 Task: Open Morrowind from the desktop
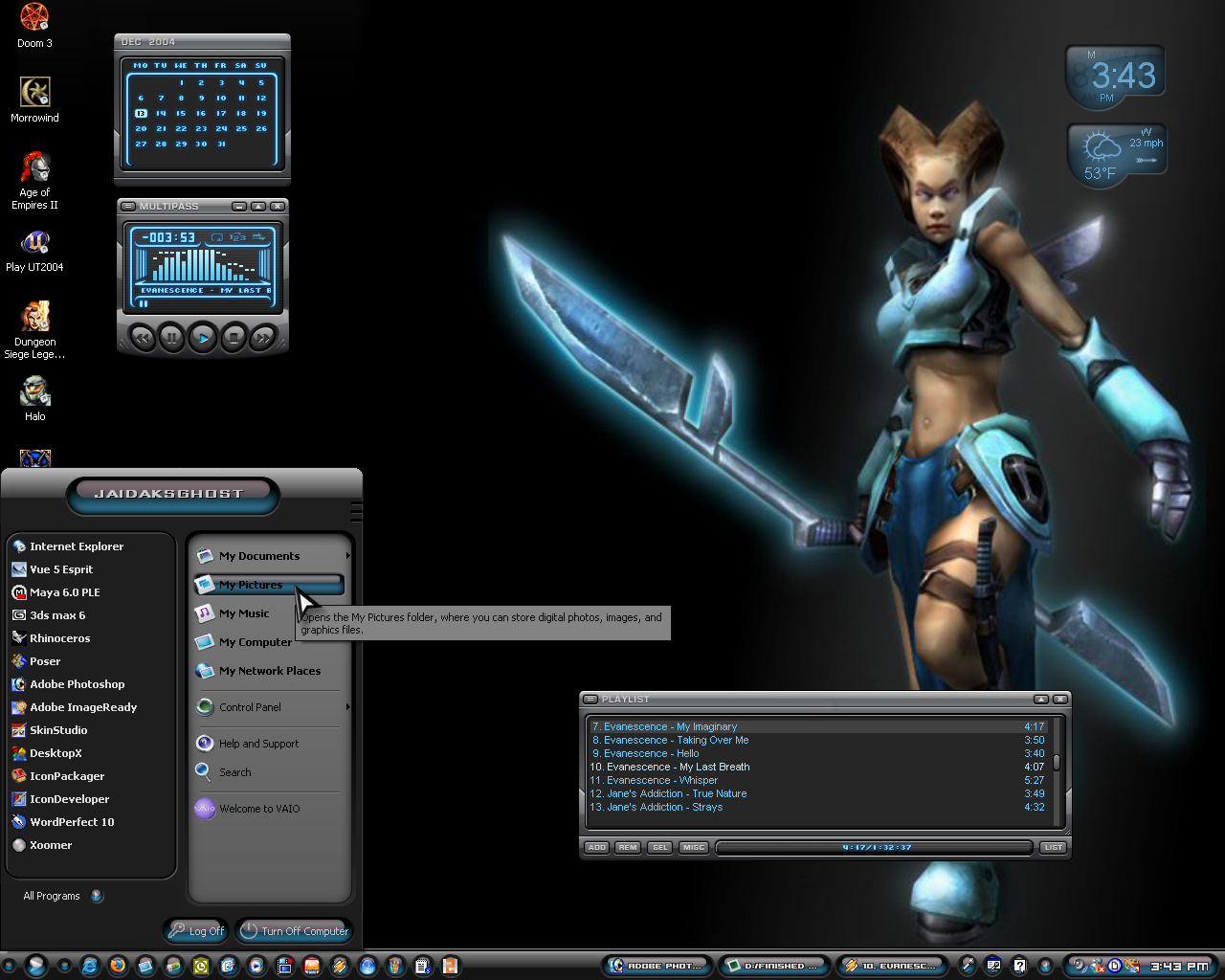pos(34,100)
